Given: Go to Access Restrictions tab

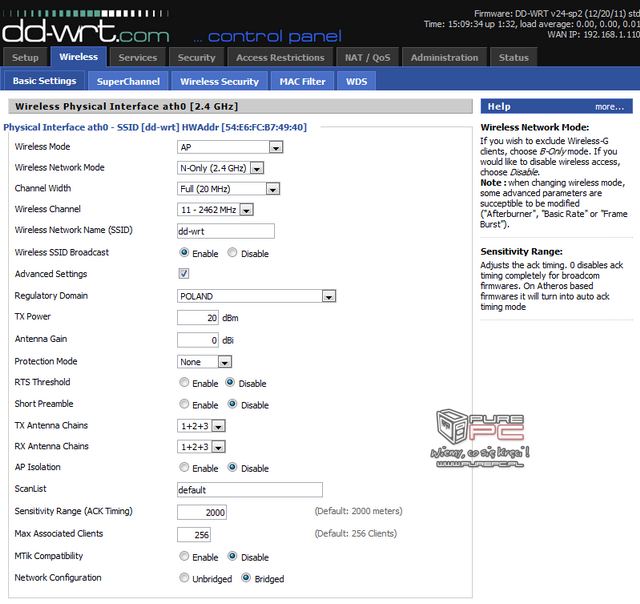Looking at the screenshot, I should click(x=280, y=57).
